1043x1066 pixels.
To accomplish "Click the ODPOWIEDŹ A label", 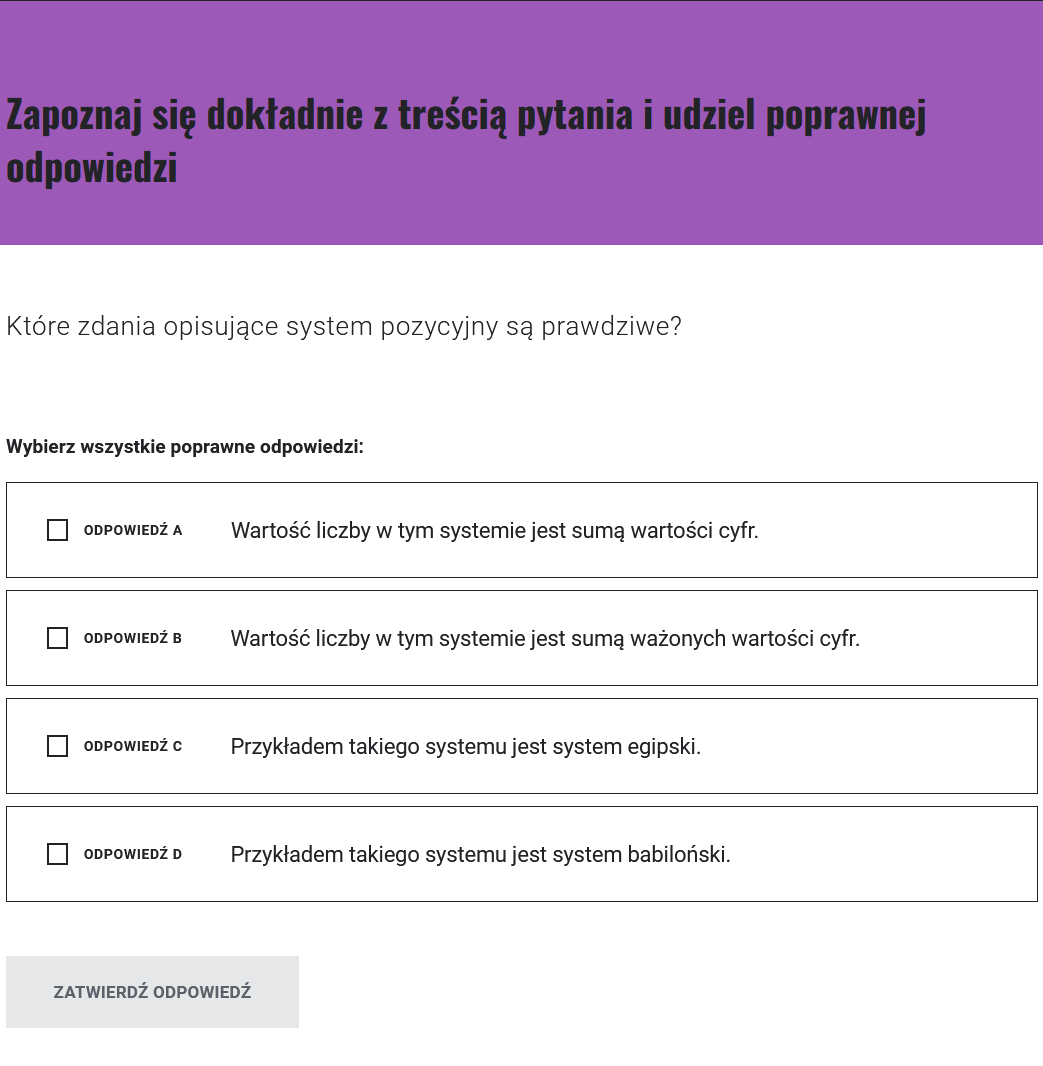I will coord(133,530).
